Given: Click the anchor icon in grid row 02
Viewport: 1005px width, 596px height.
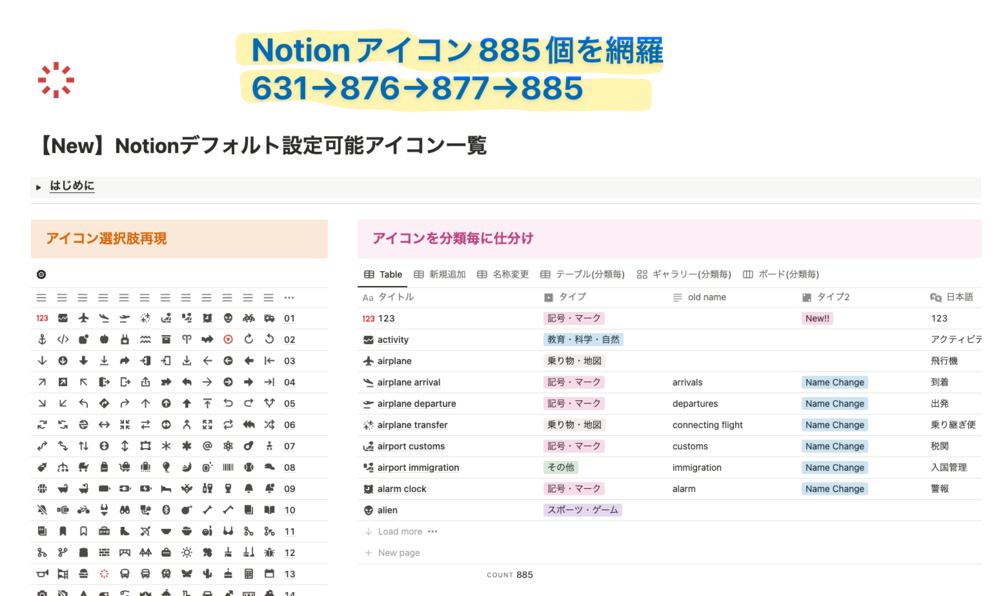Looking at the screenshot, I should point(42,339).
